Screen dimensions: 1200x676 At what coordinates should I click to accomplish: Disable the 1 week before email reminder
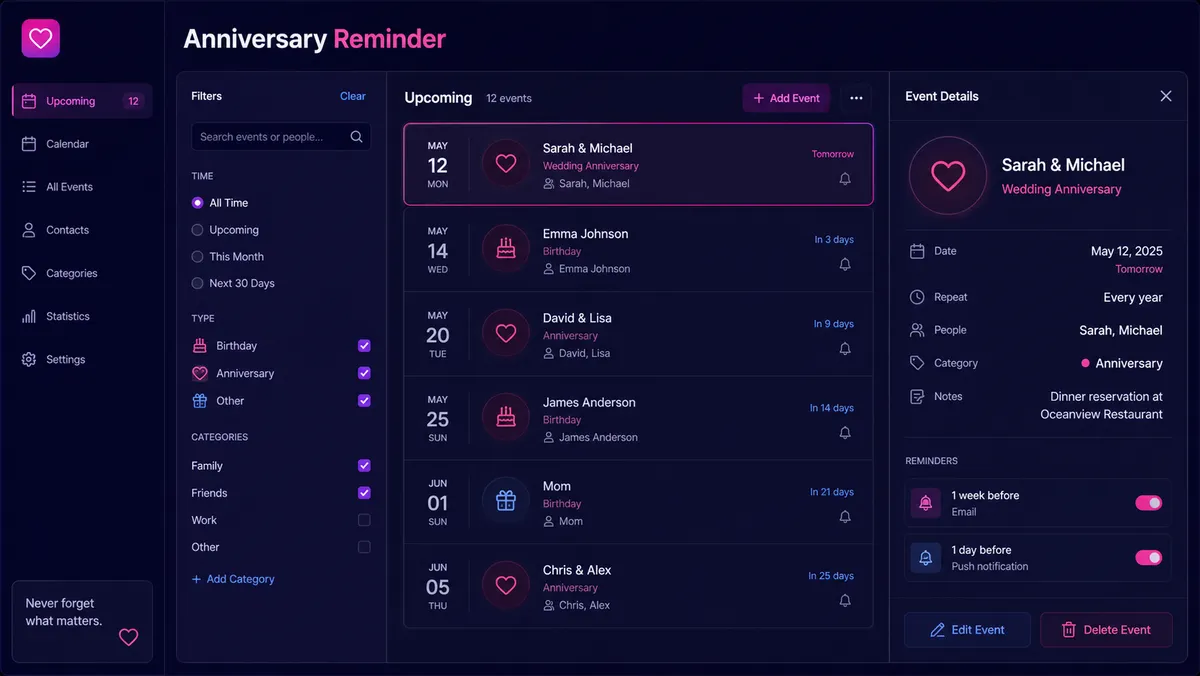pos(1149,503)
